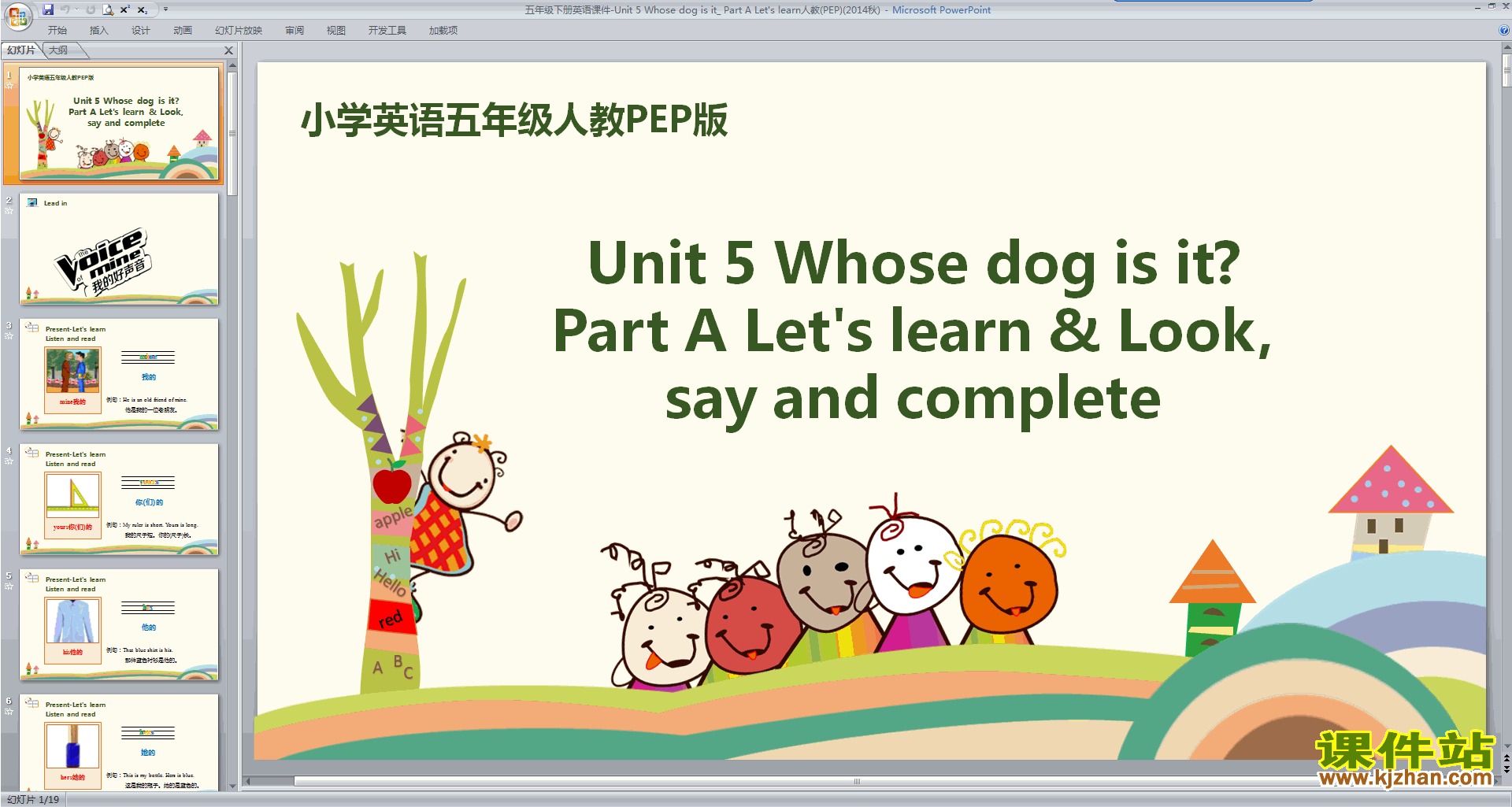Image resolution: width=1512 pixels, height=807 pixels.
Task: Open the Undo history dropdown arrow
Action: click(x=77, y=9)
